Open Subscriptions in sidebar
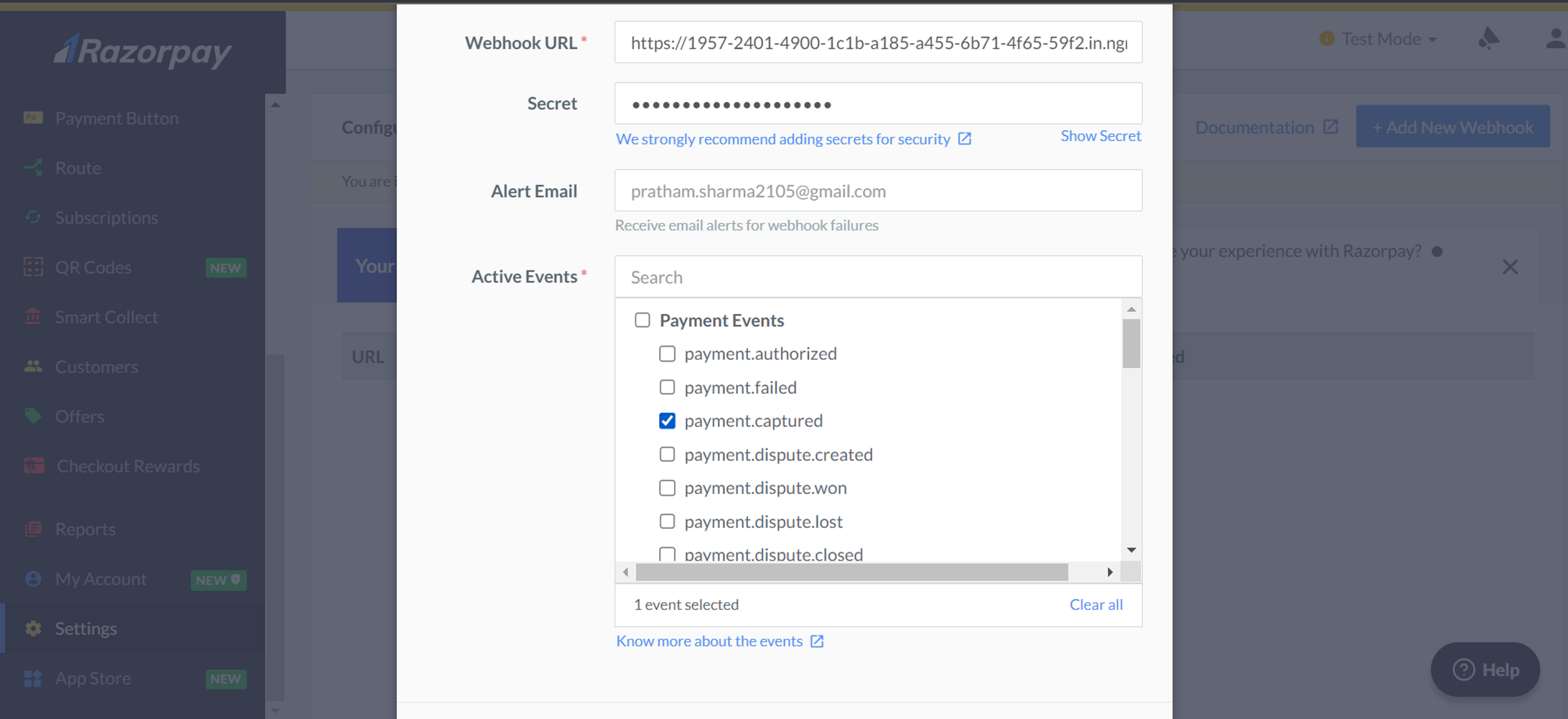Viewport: 1568px width, 719px height. coord(106,217)
